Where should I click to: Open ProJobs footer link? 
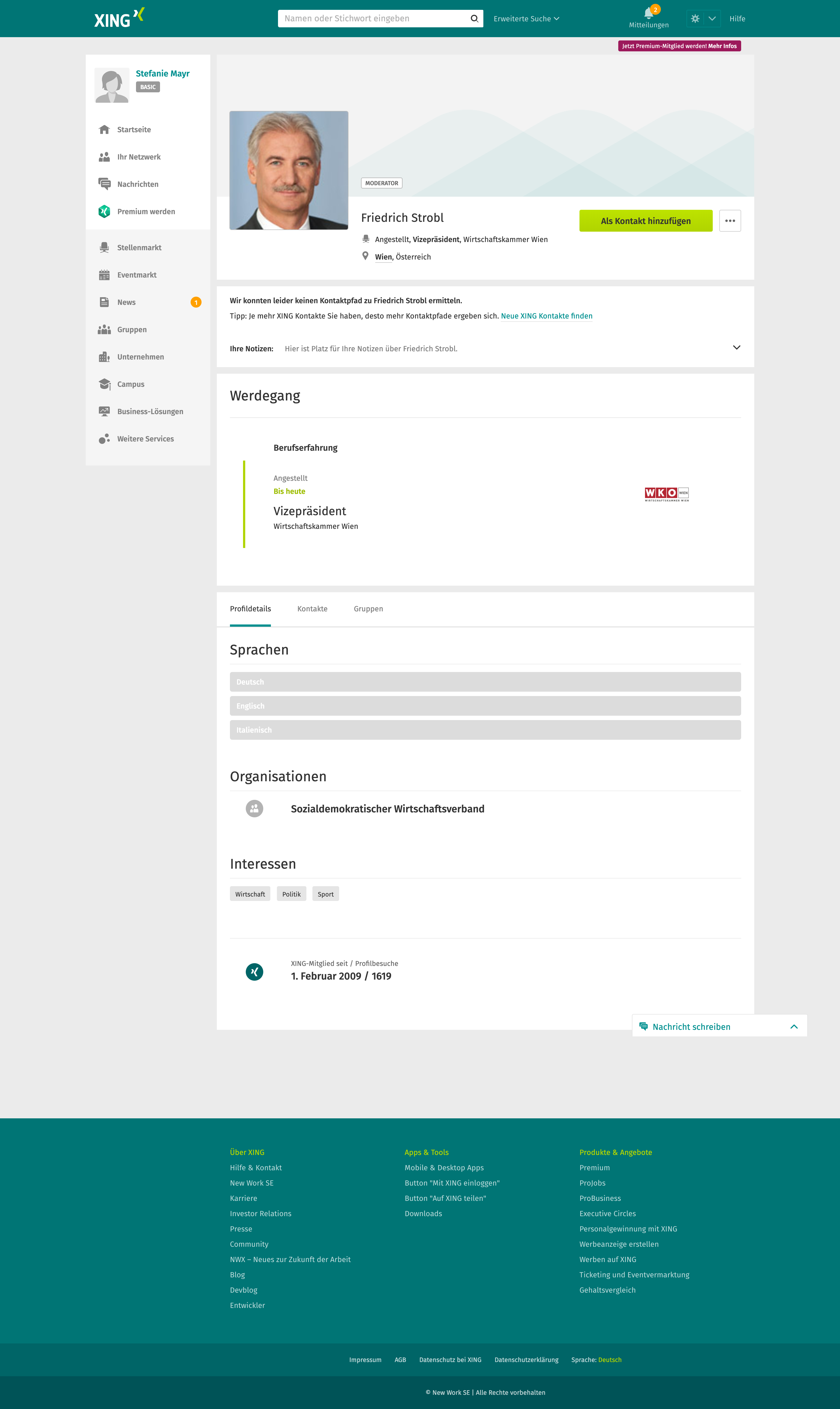click(593, 1183)
